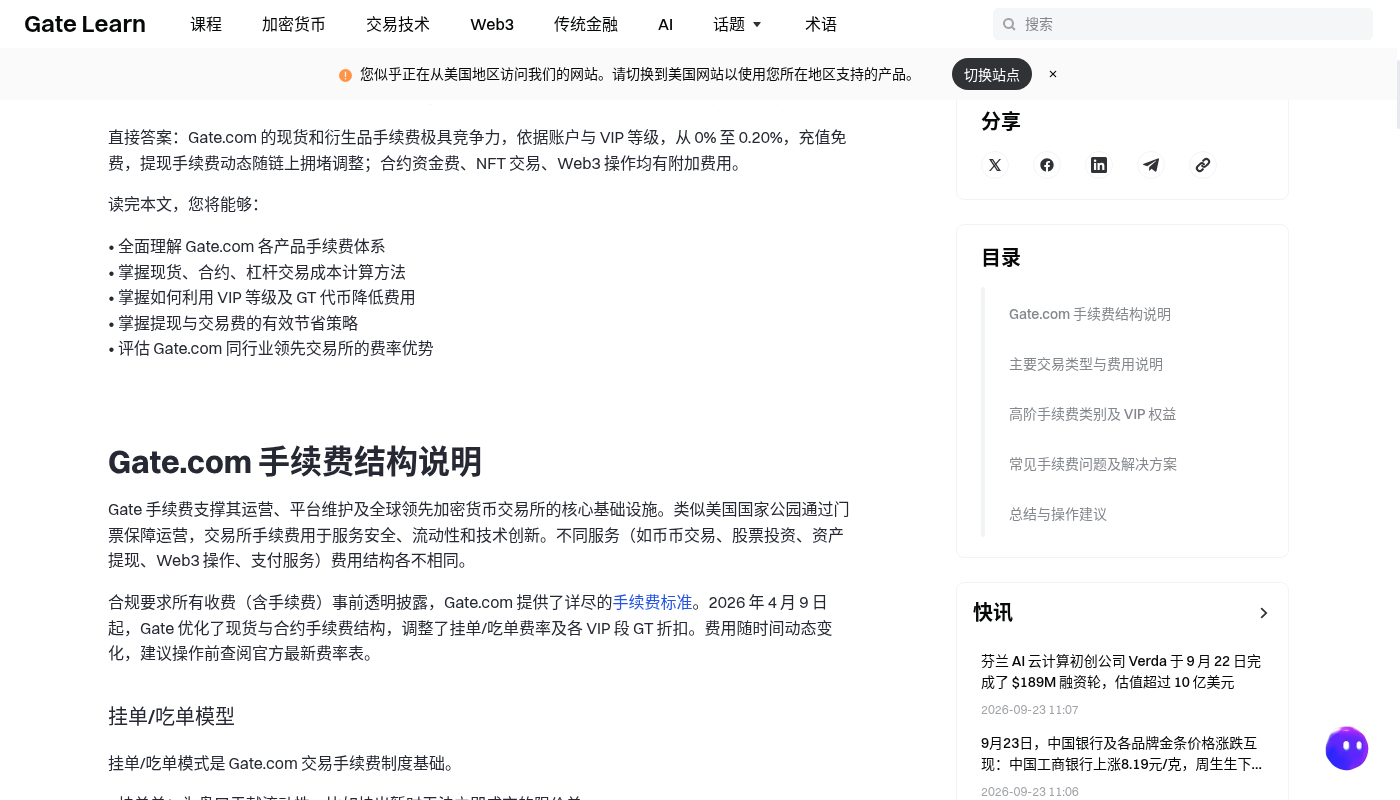The width and height of the screenshot is (1400, 800).
Task: Open the Verda $189M funding news item
Action: pyautogui.click(x=1121, y=672)
